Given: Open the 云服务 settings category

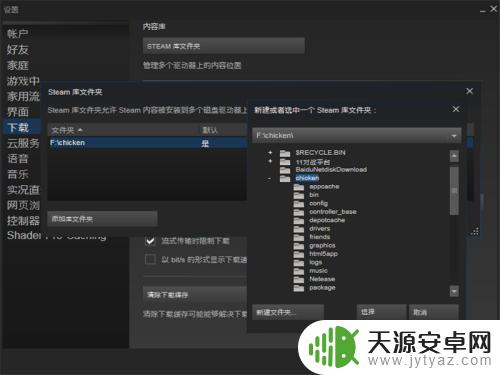Looking at the screenshot, I should tap(23, 143).
